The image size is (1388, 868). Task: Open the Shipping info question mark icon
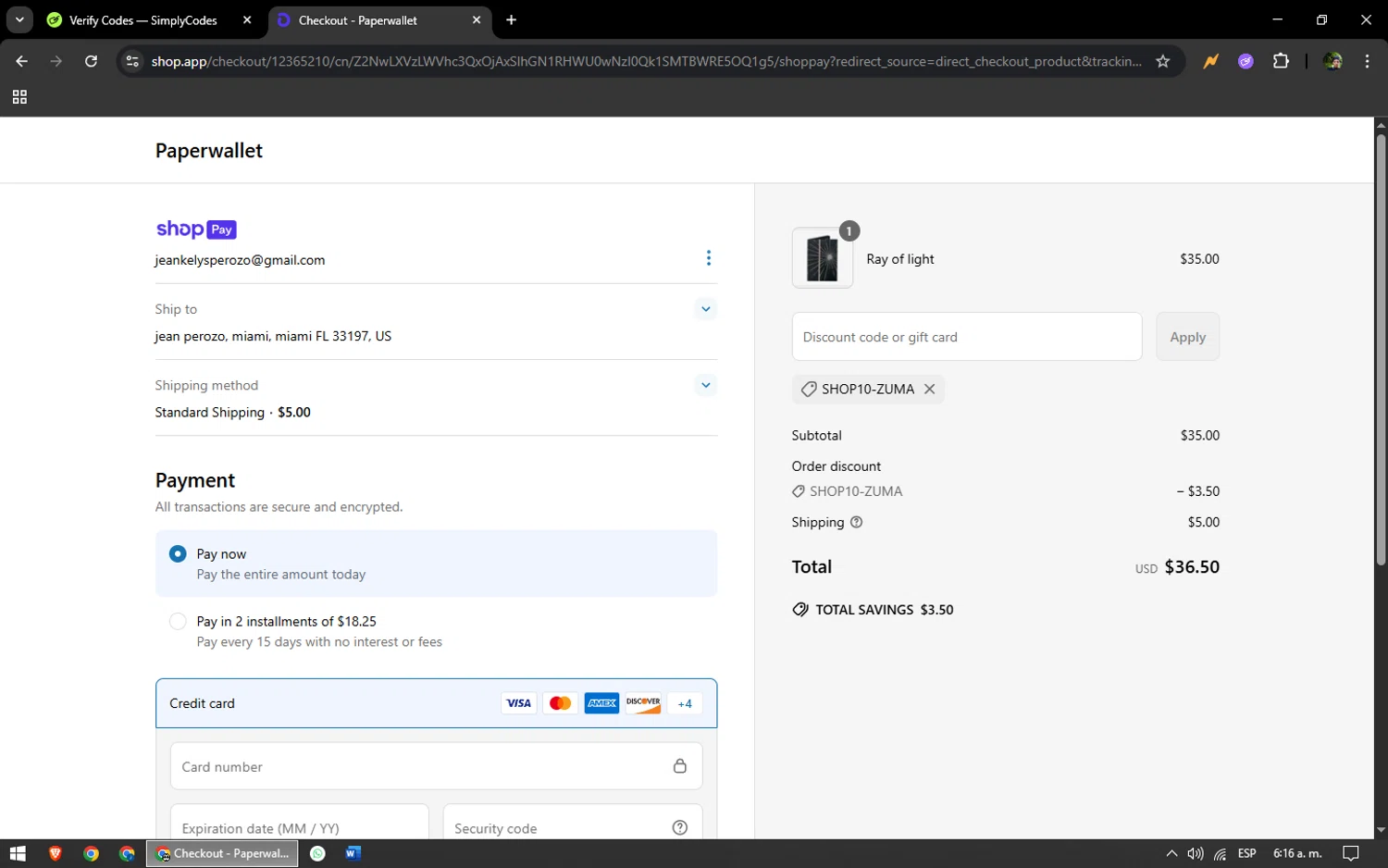[x=856, y=522]
